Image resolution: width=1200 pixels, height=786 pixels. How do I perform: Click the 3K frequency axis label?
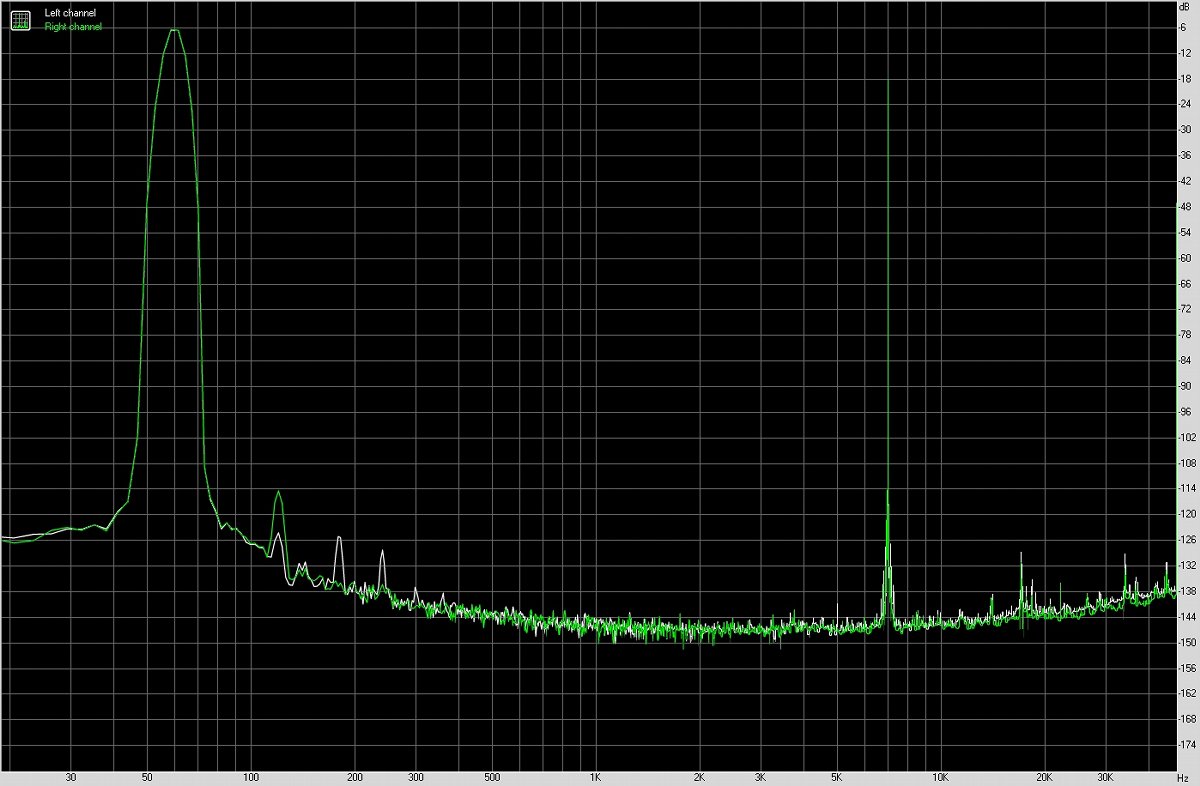coord(760,776)
